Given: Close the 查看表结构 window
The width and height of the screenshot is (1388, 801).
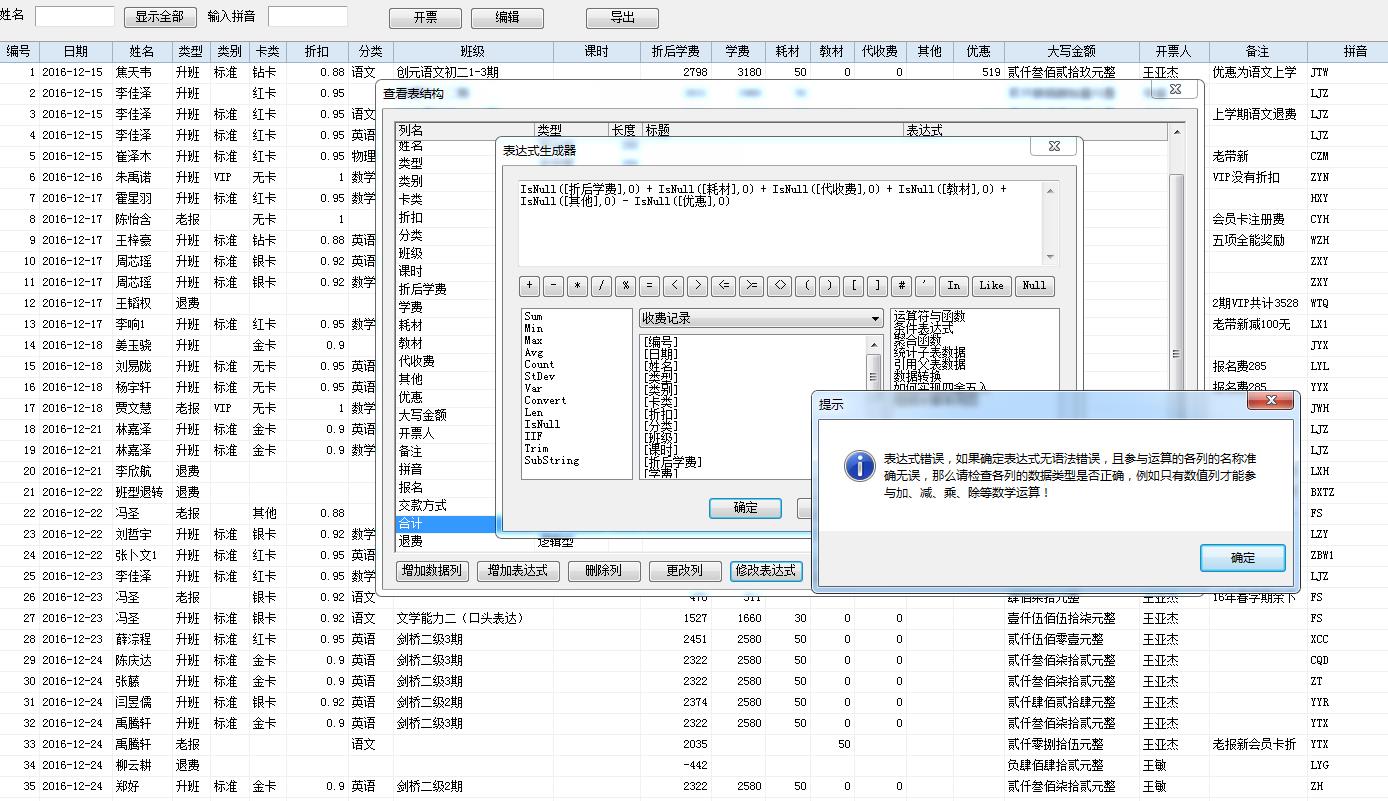Looking at the screenshot, I should [x=1175, y=89].
